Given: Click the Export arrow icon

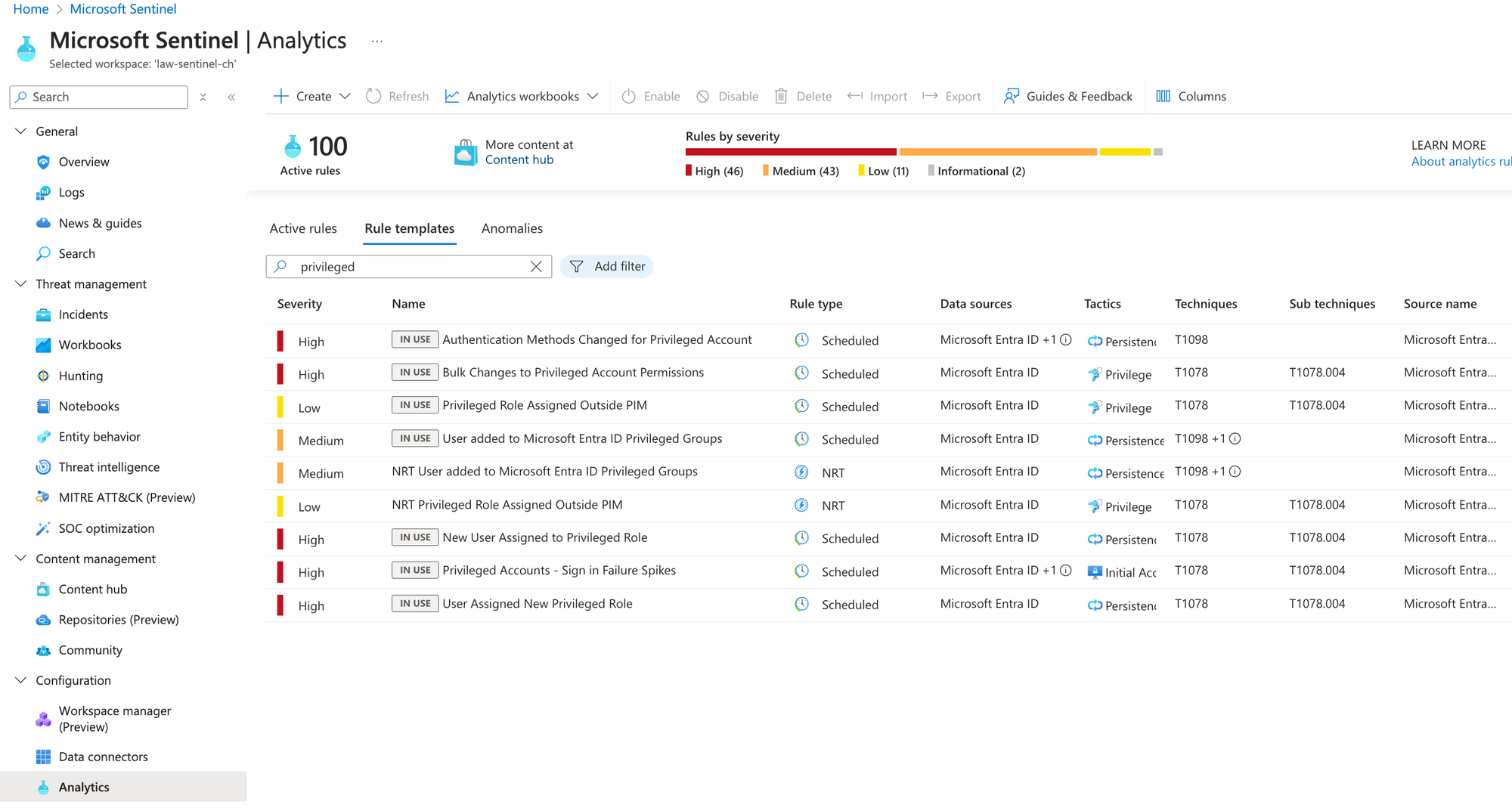Looking at the screenshot, I should [x=931, y=96].
